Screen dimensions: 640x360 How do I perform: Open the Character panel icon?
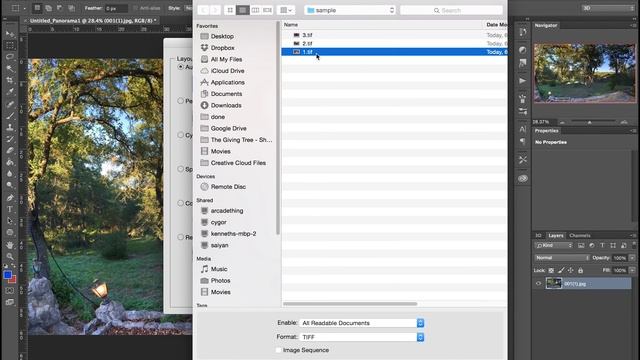point(523,129)
